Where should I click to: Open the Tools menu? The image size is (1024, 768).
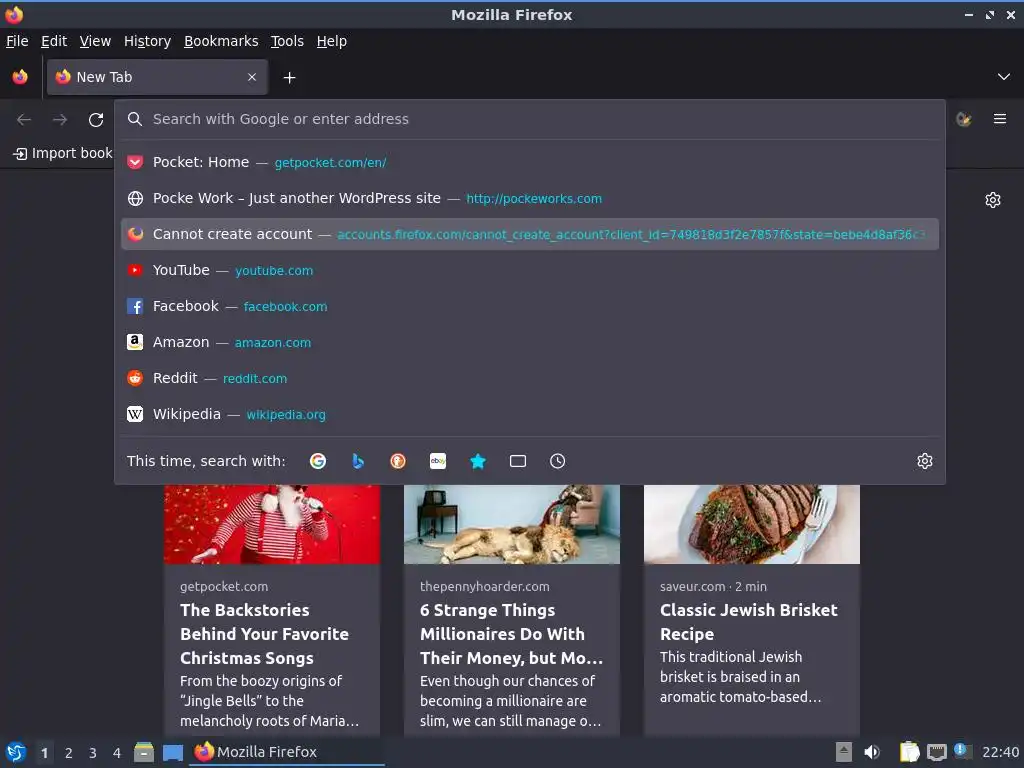point(287,41)
